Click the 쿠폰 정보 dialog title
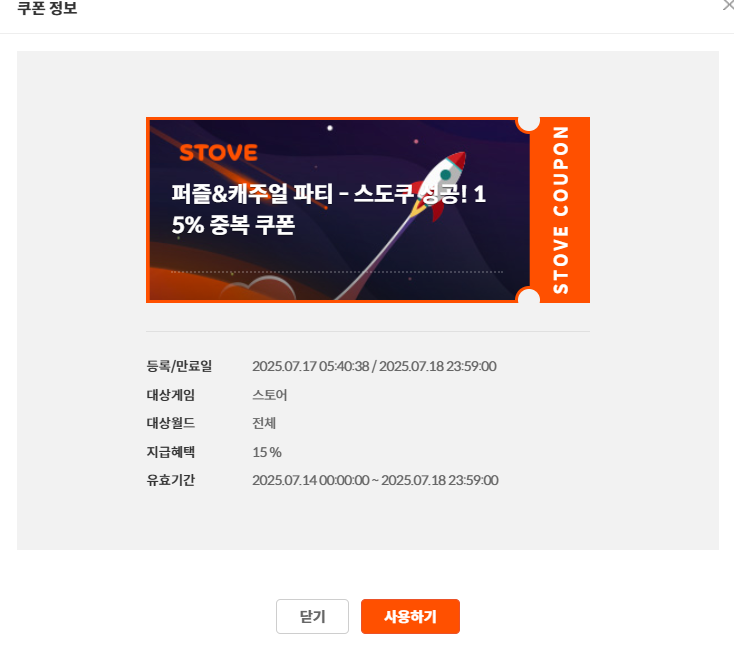734x645 pixels. [47, 8]
